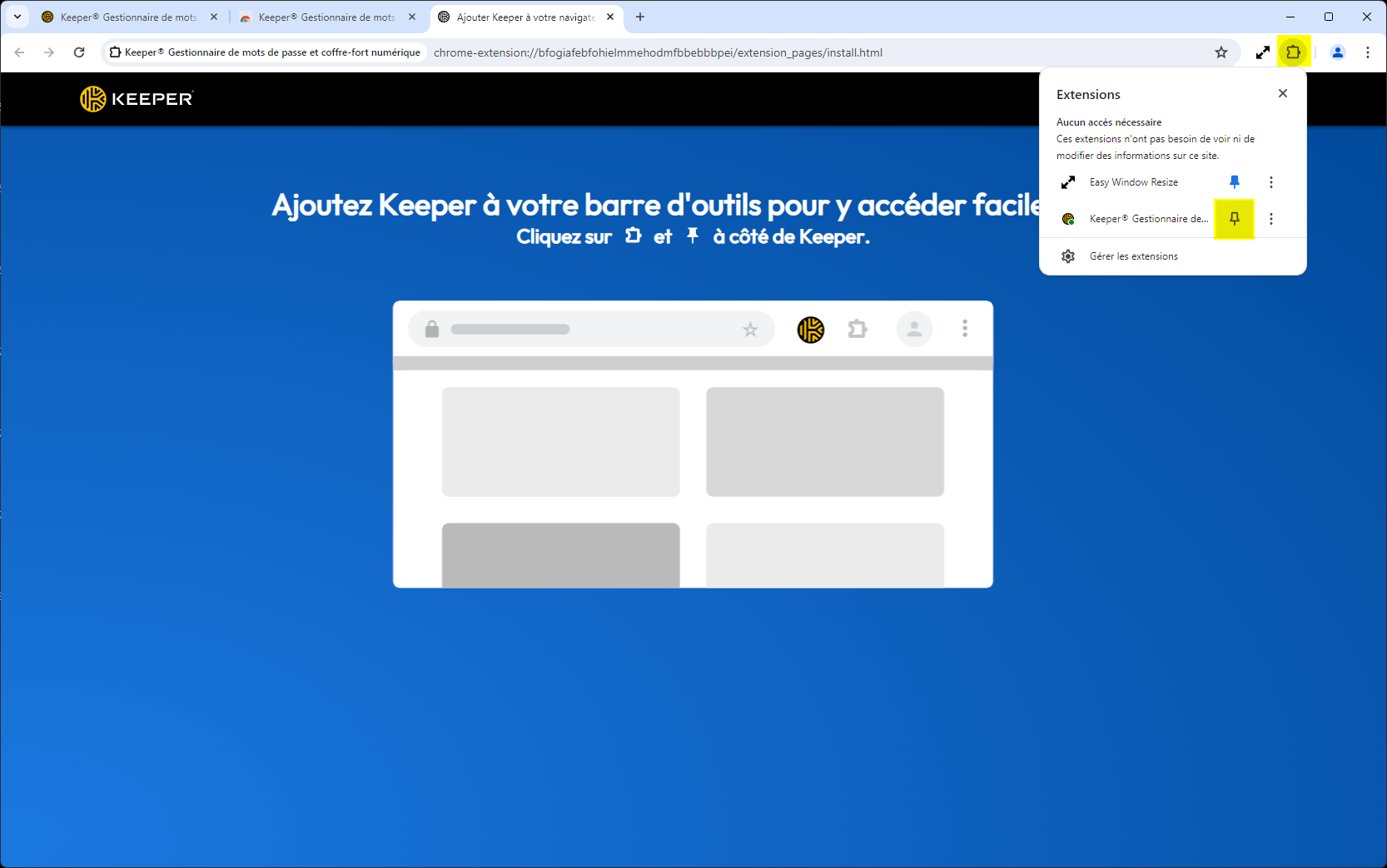Open a new tab with plus button

tap(640, 17)
